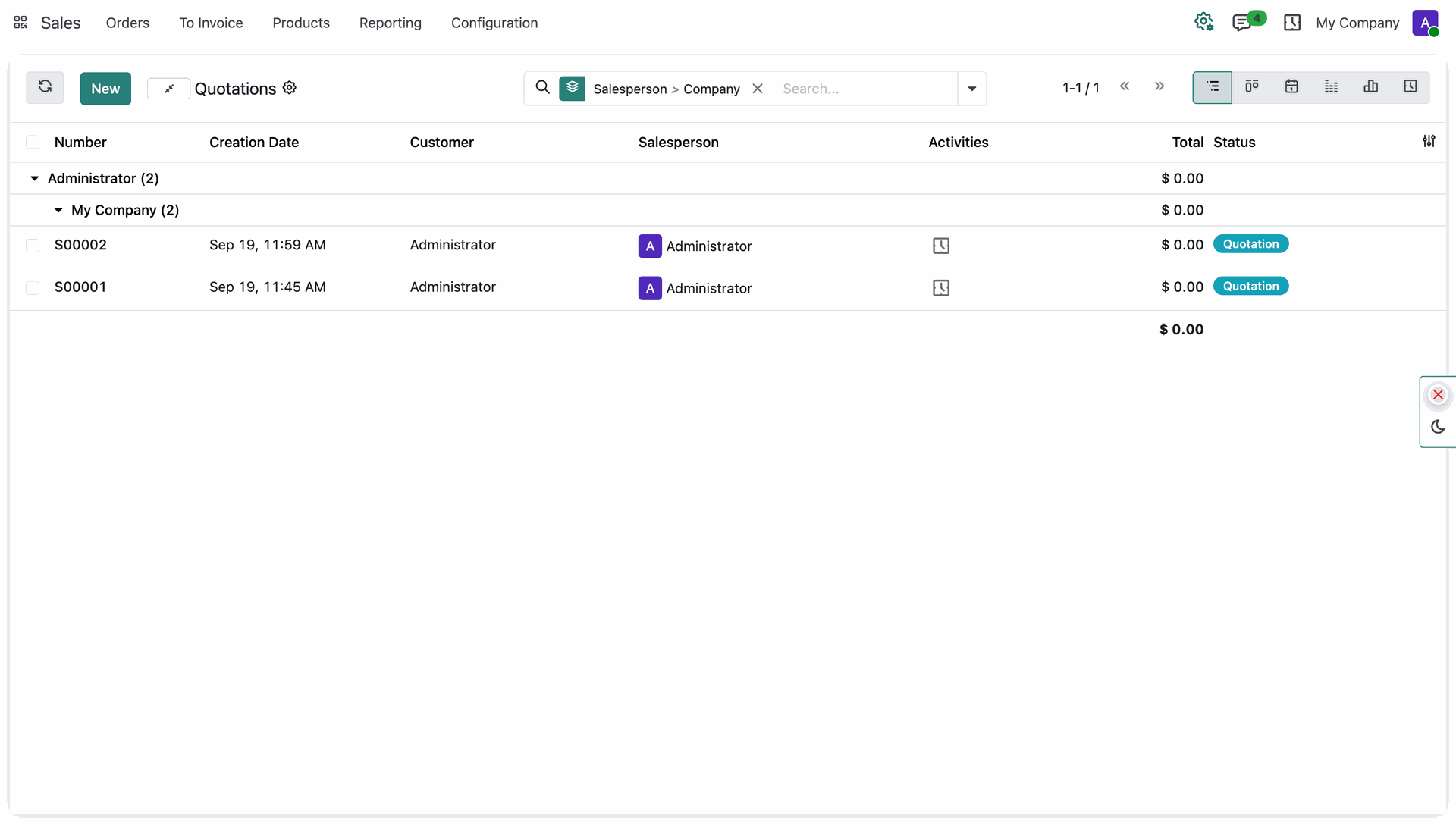The image size is (1456, 824).
Task: Switch to kanban view
Action: point(1252,87)
